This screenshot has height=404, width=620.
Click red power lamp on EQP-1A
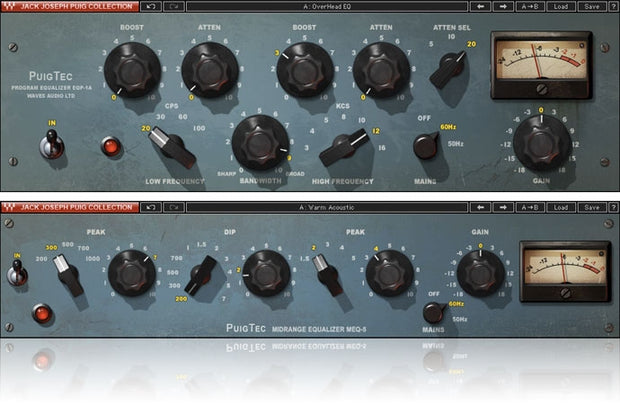(x=111, y=147)
